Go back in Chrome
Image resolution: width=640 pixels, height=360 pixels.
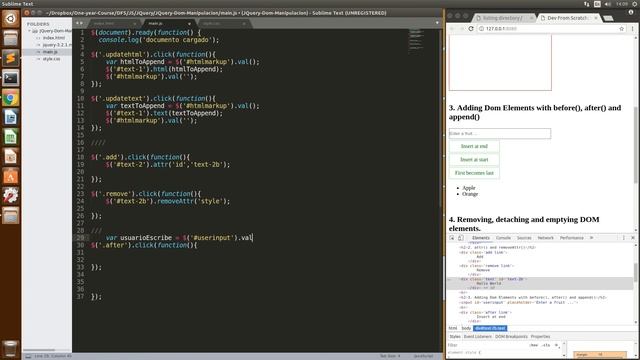(x=452, y=29)
